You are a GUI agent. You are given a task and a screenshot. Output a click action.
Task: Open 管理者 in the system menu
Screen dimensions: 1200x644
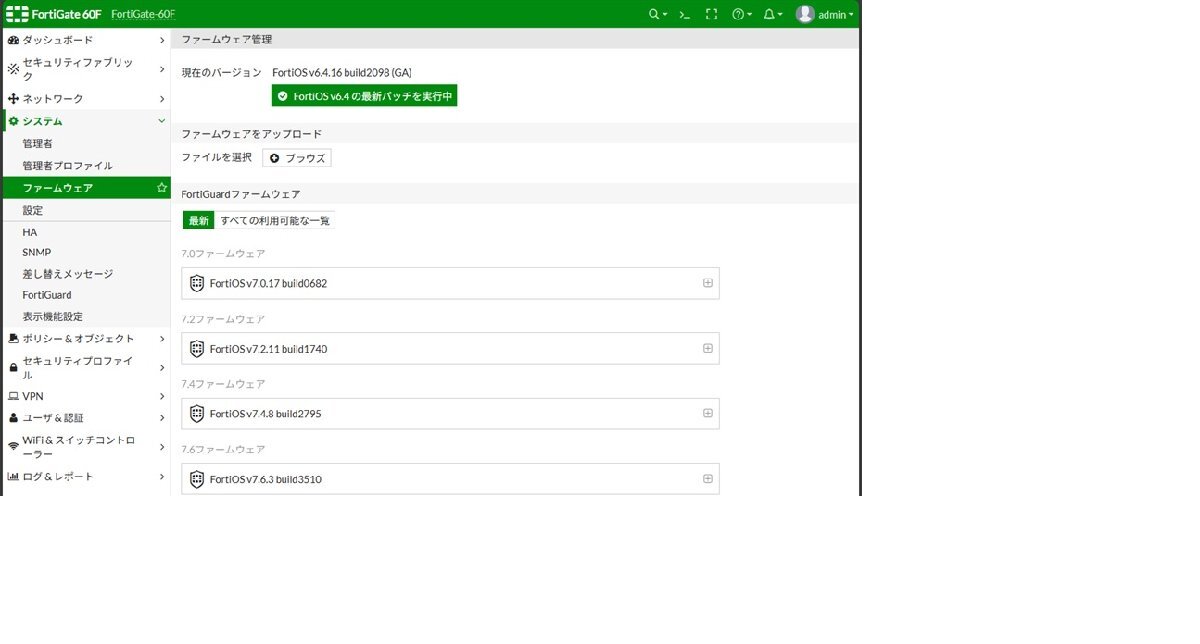tap(86, 144)
